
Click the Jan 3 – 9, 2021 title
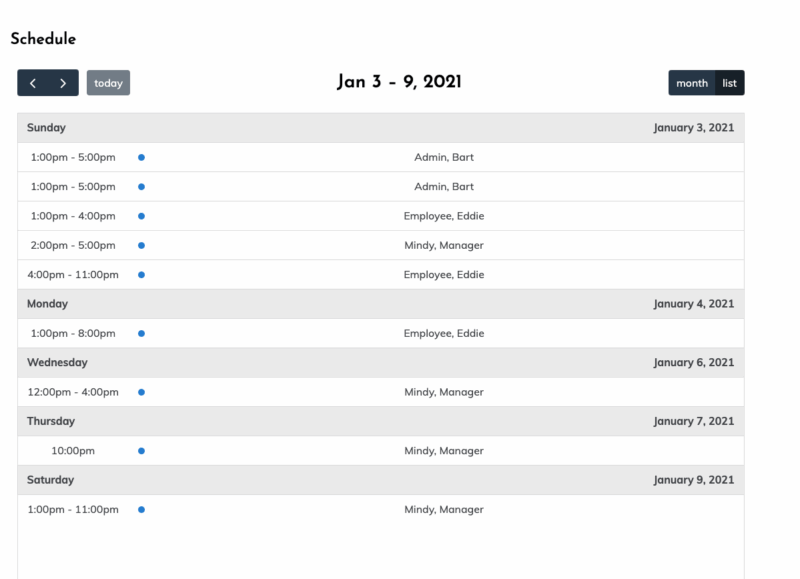[x=399, y=82]
